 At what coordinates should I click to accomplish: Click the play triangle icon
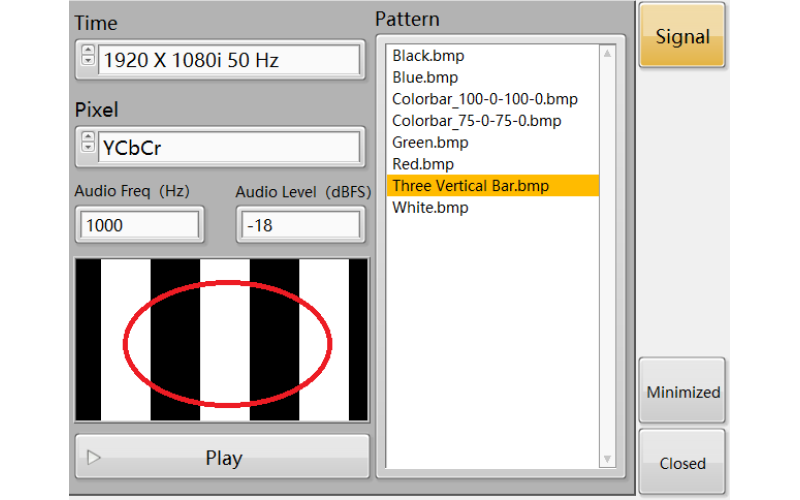click(x=94, y=458)
